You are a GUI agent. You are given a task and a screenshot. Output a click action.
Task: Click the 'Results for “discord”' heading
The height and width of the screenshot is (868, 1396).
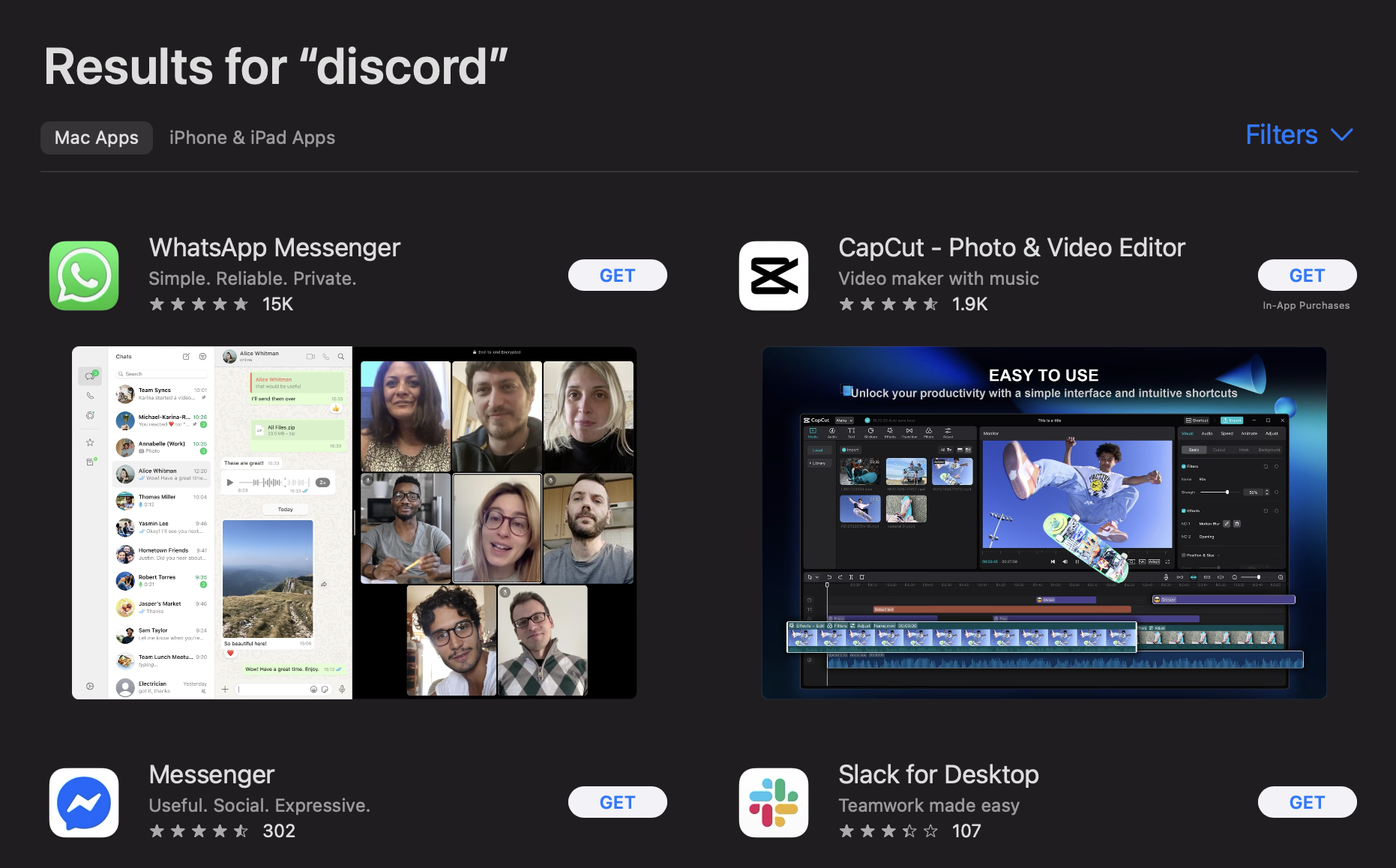pyautogui.click(x=276, y=67)
